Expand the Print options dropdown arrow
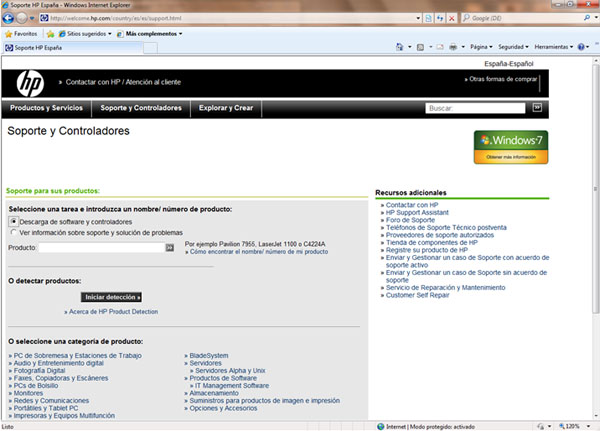Image resolution: width=600 pixels, height=431 pixels. (463, 47)
